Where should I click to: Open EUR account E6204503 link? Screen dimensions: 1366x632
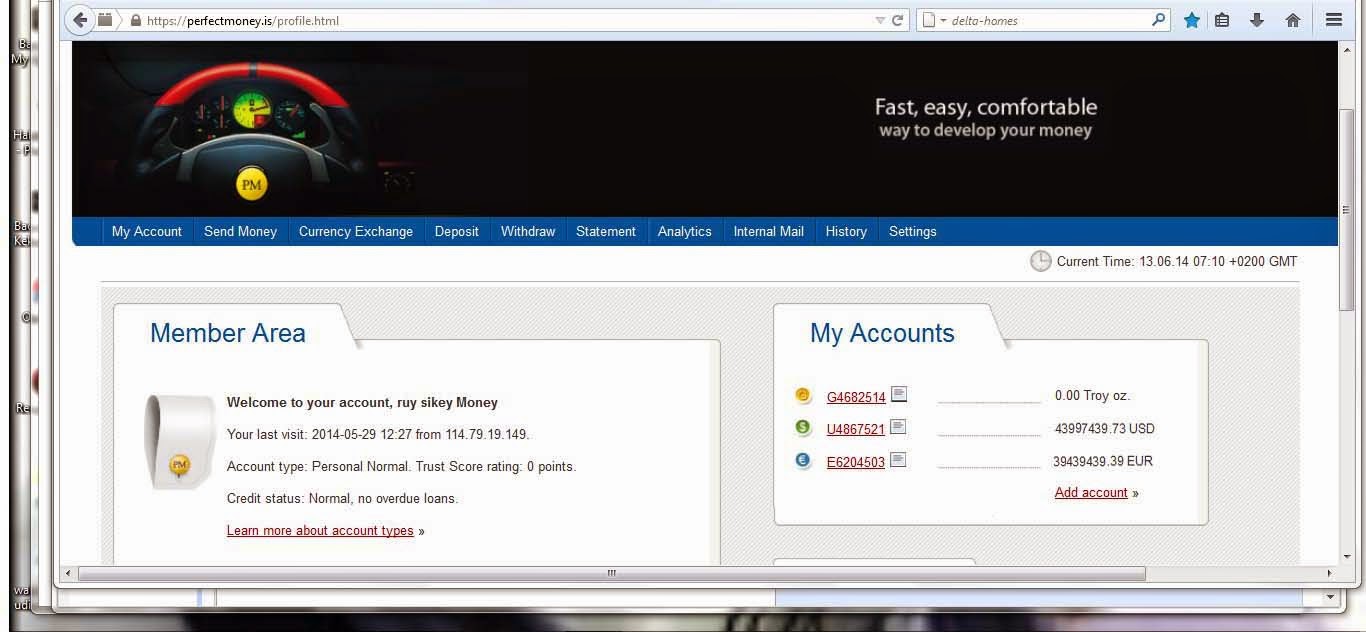click(856, 462)
